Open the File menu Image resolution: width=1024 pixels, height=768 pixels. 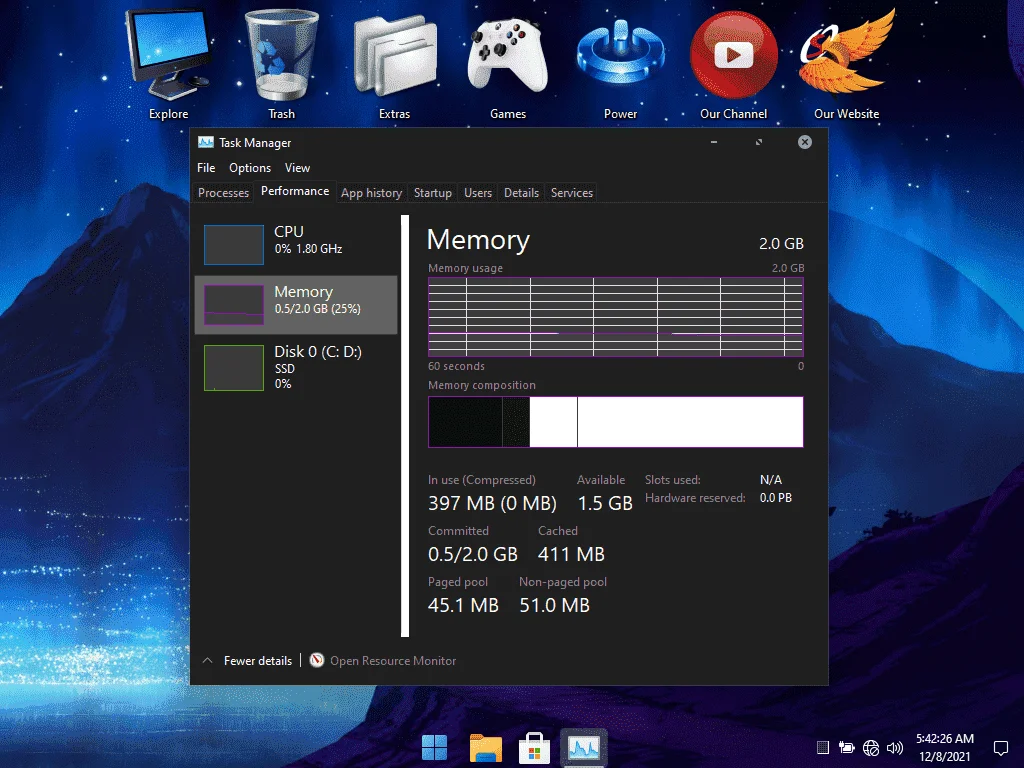tap(206, 168)
